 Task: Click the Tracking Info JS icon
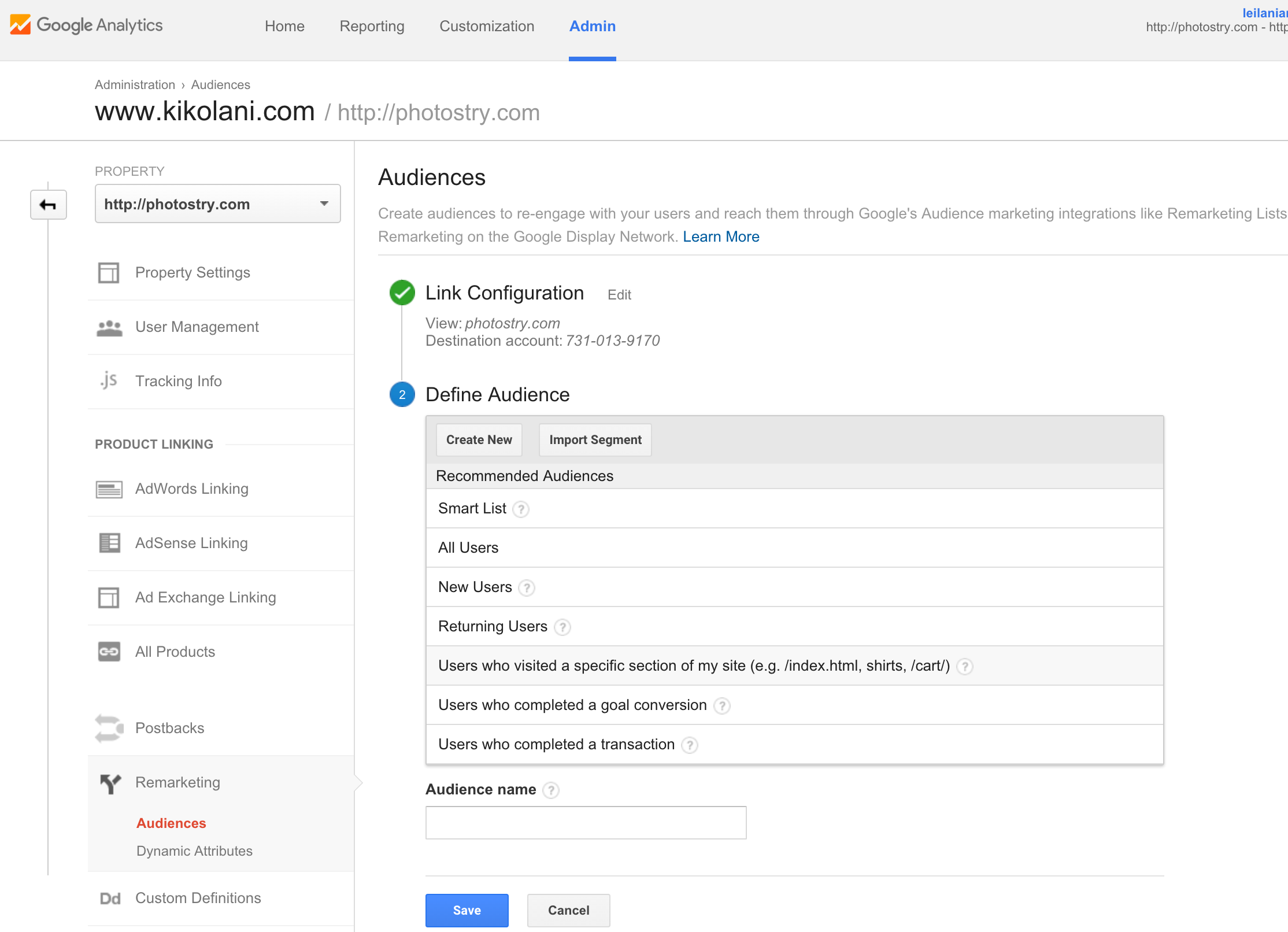110,381
